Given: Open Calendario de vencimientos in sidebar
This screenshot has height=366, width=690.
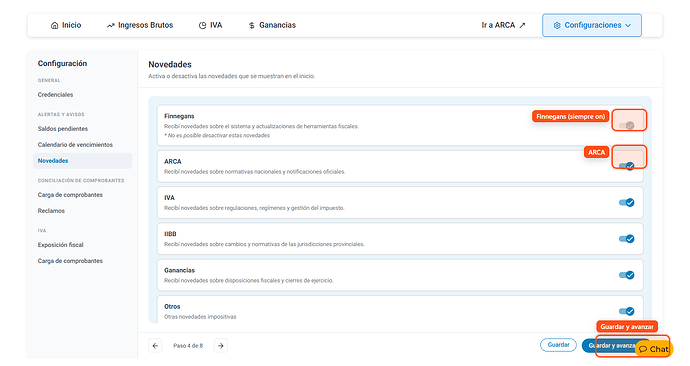Looking at the screenshot, I should pyautogui.click(x=75, y=145).
